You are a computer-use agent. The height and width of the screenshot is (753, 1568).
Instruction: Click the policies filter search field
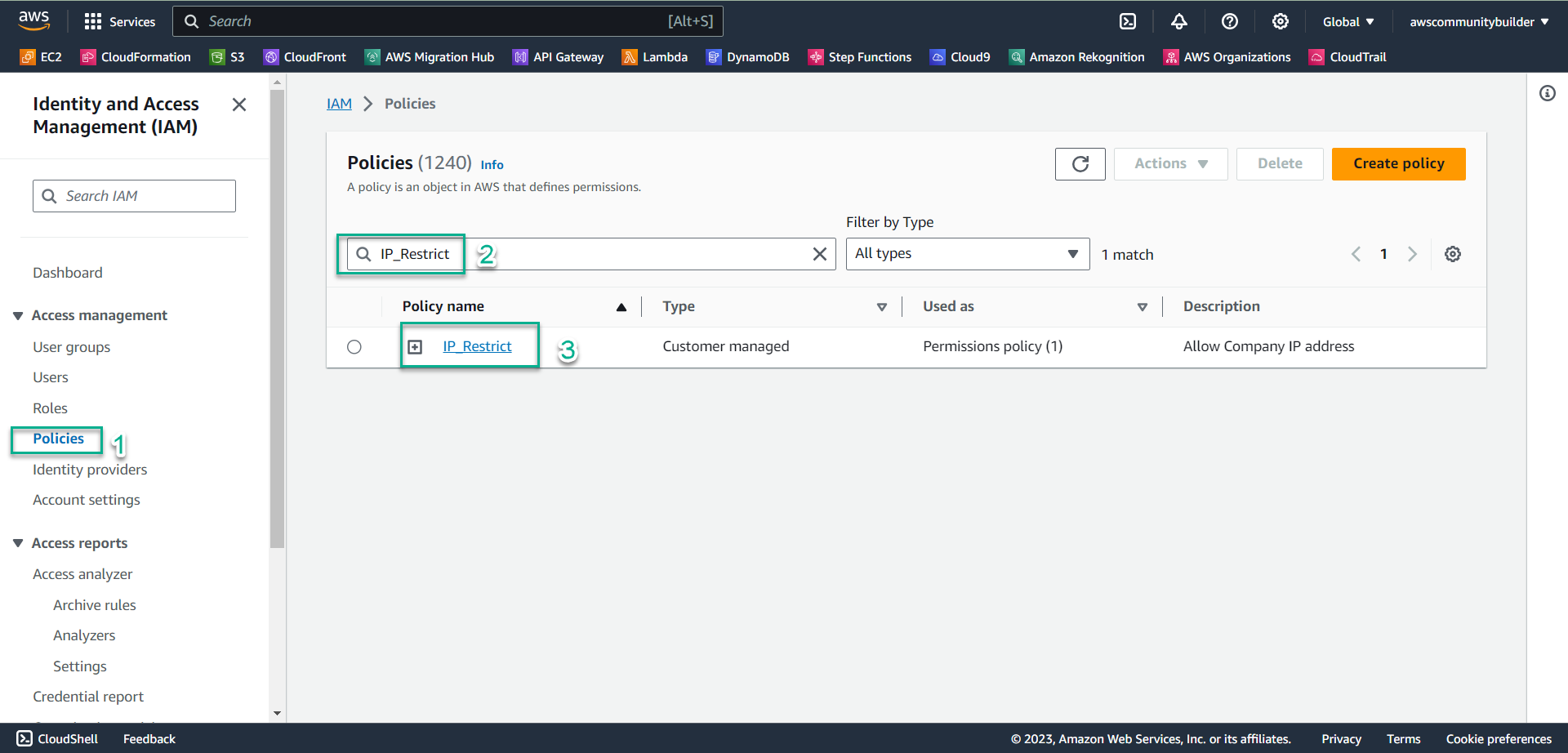pyautogui.click(x=591, y=254)
